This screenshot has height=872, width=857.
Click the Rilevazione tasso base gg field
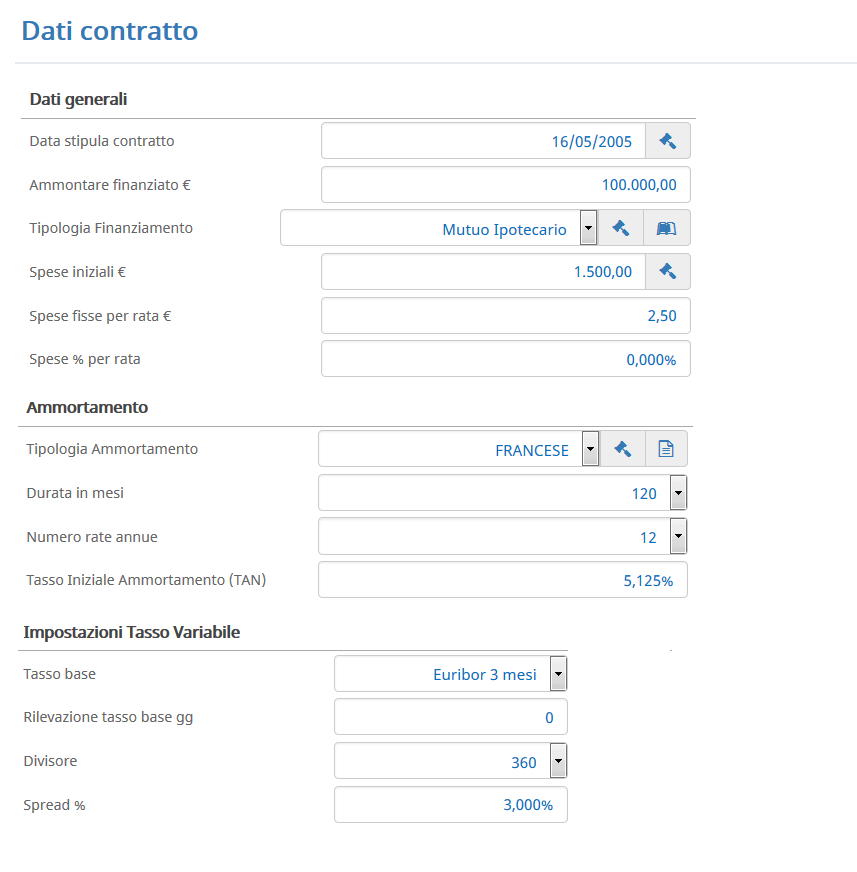pos(450,717)
